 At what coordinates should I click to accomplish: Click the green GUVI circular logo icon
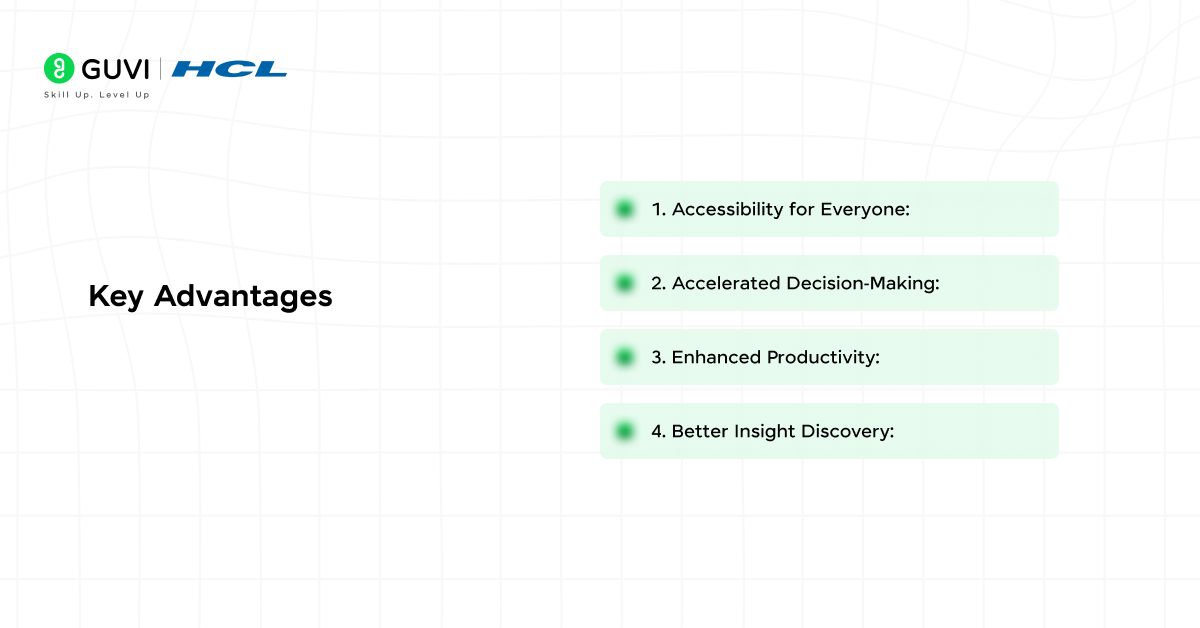pyautogui.click(x=59, y=68)
